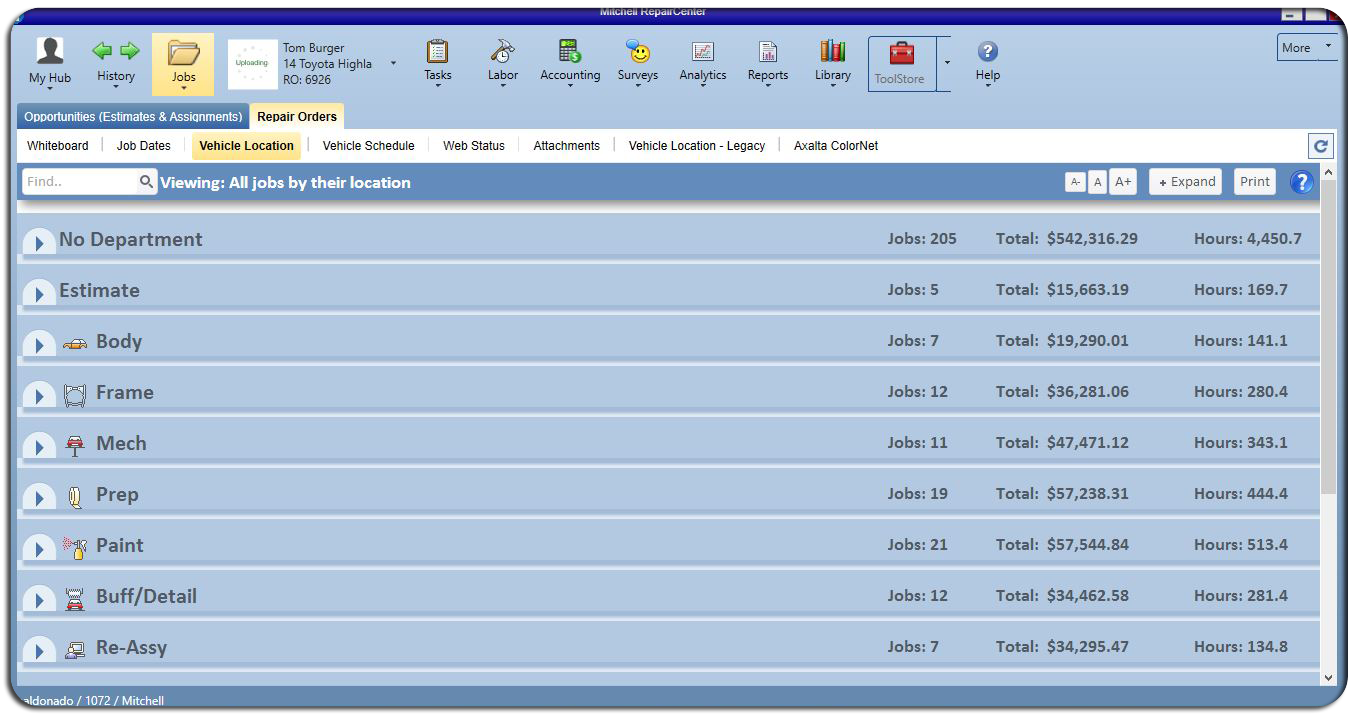Decrease font size with A- button
The height and width of the screenshot is (717, 1357).
click(x=1075, y=182)
